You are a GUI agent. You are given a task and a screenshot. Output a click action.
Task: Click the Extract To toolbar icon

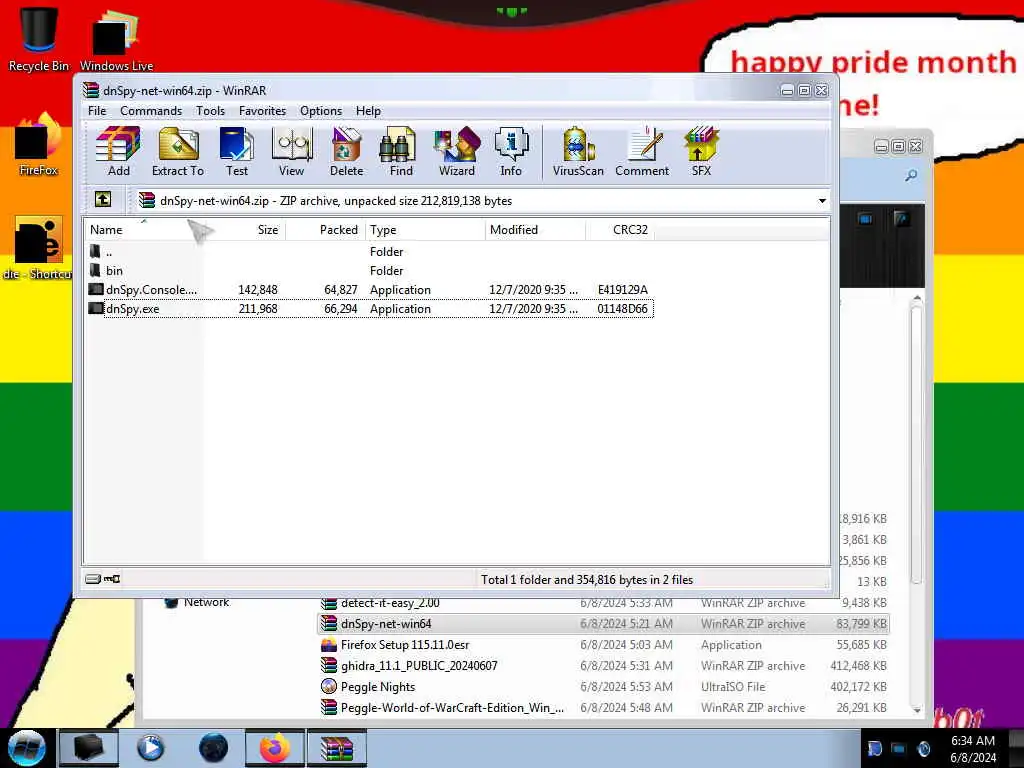point(178,152)
